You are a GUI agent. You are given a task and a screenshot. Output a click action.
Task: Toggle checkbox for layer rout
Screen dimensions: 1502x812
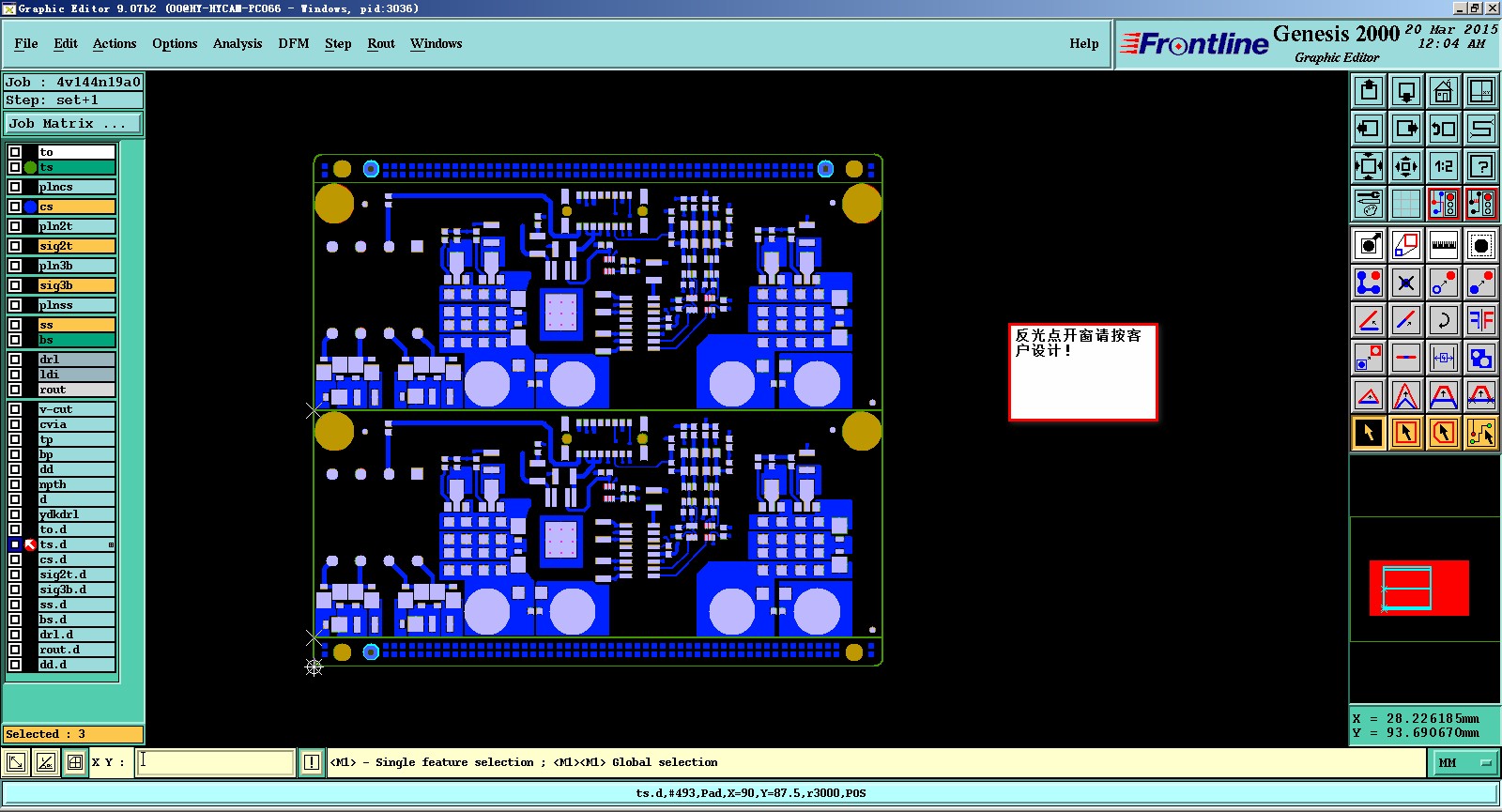point(15,390)
